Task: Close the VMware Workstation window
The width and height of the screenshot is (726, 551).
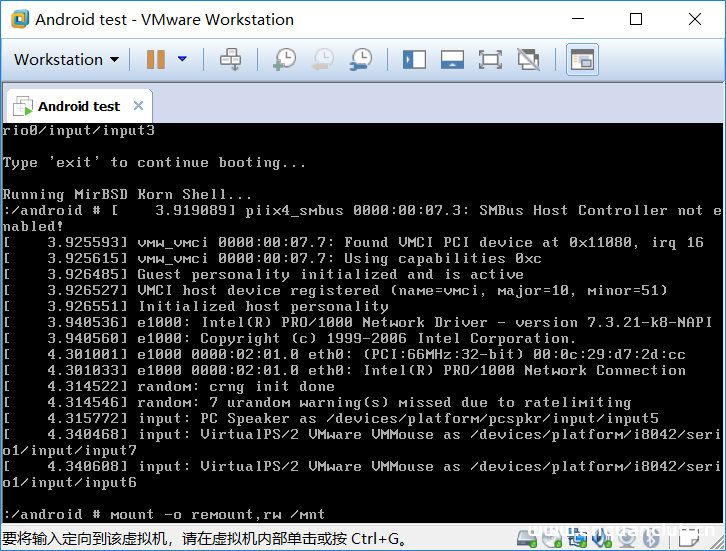Action: [x=695, y=19]
